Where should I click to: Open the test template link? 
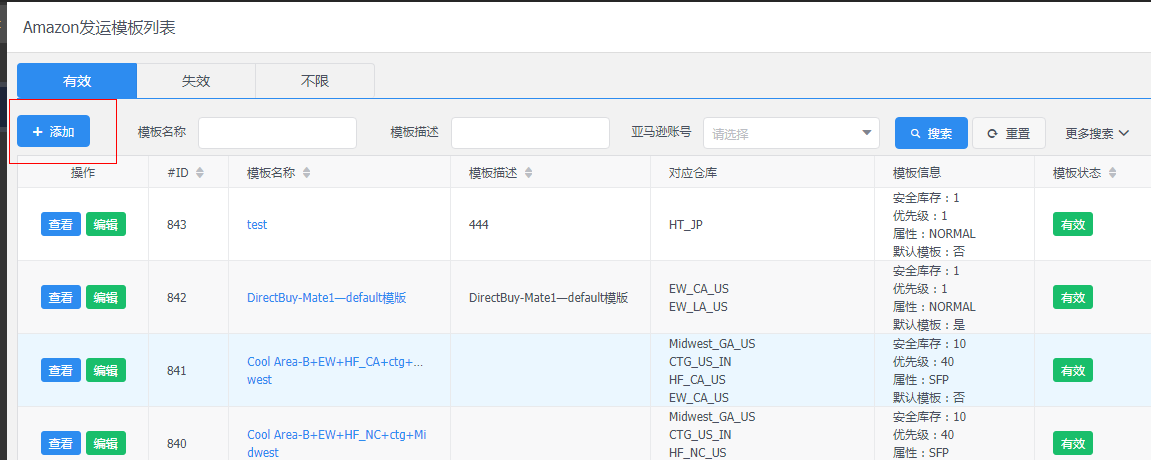[x=257, y=224]
